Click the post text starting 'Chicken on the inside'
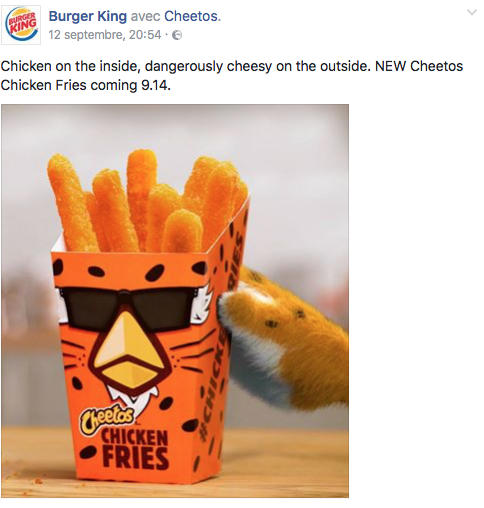The width and height of the screenshot is (484, 508). click(x=232, y=76)
